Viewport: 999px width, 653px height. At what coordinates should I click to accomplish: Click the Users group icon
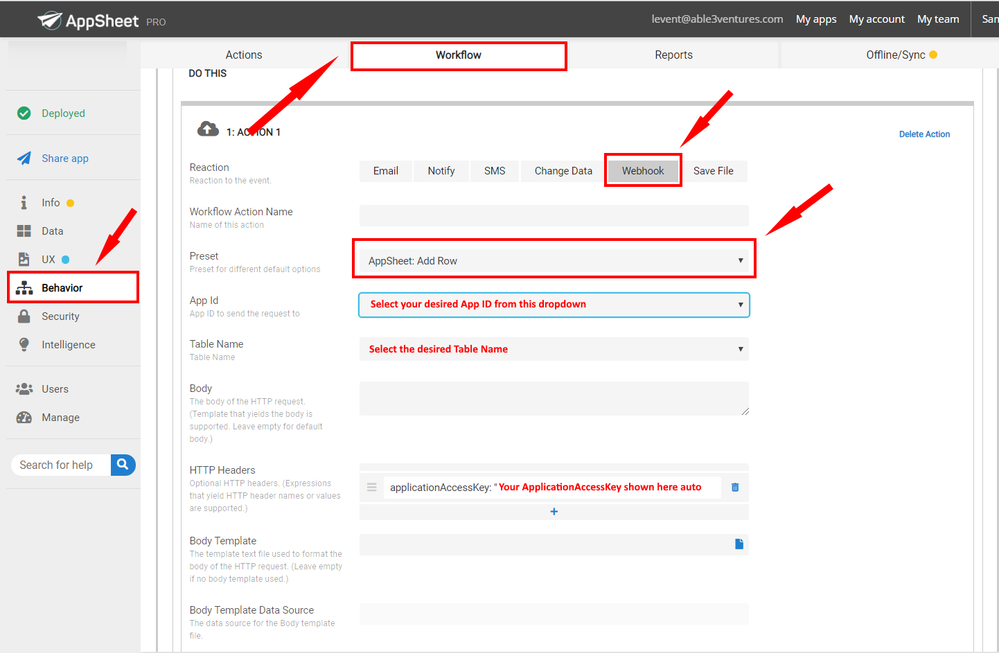(24, 389)
